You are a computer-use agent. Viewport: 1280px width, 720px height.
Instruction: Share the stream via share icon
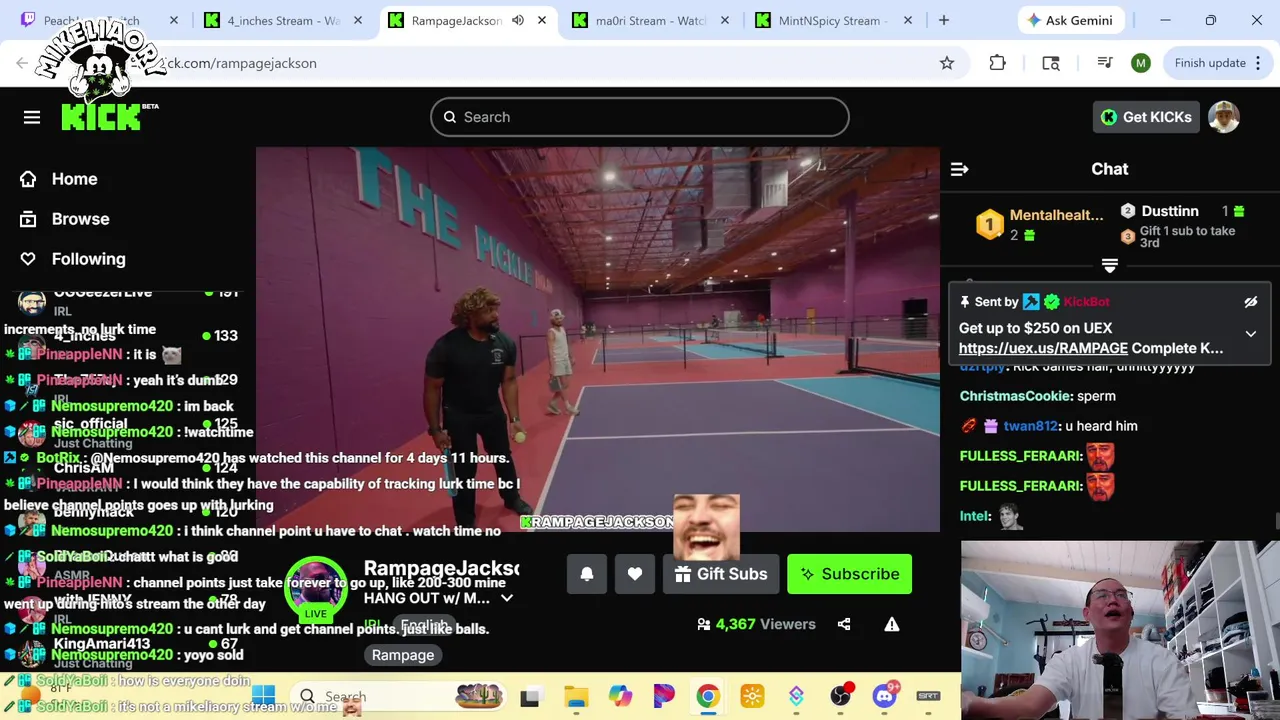click(x=844, y=624)
